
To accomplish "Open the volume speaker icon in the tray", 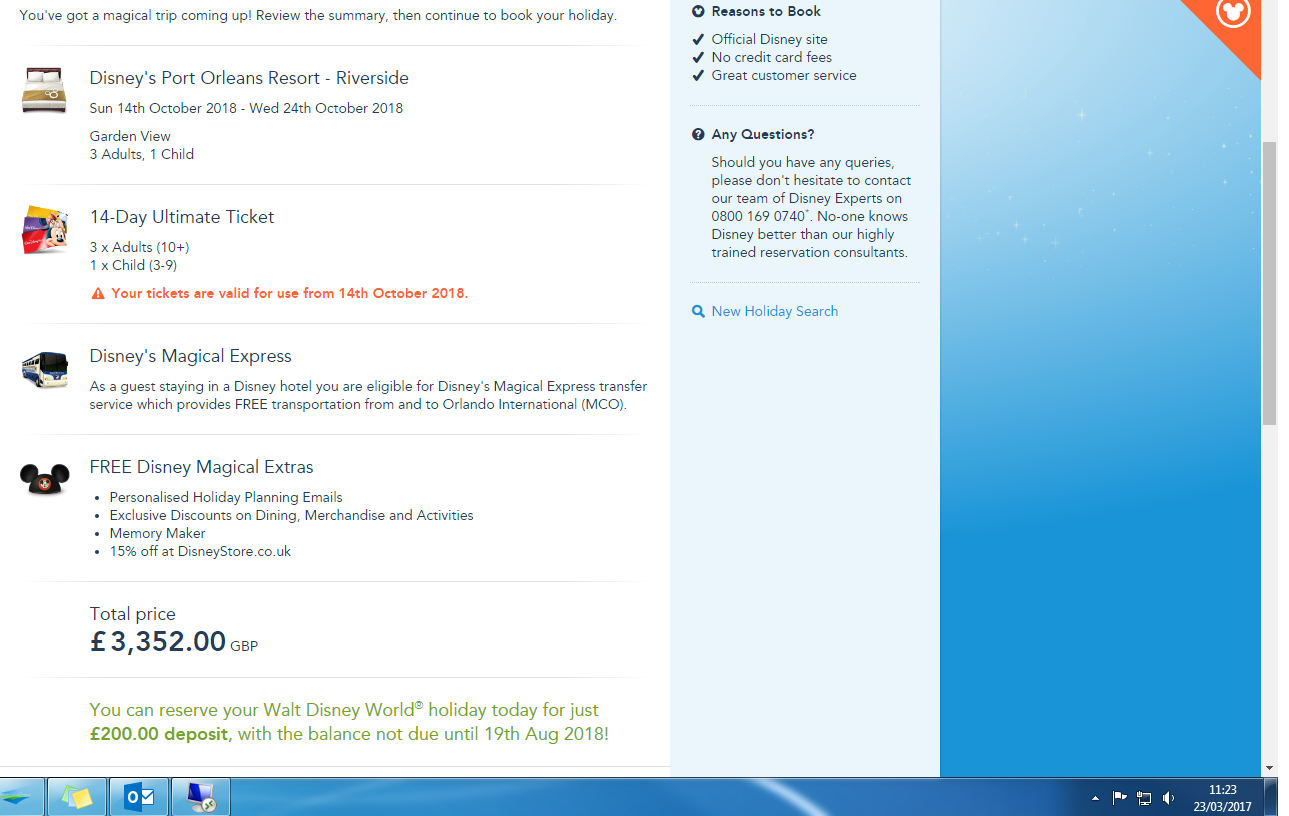I will (x=1169, y=798).
